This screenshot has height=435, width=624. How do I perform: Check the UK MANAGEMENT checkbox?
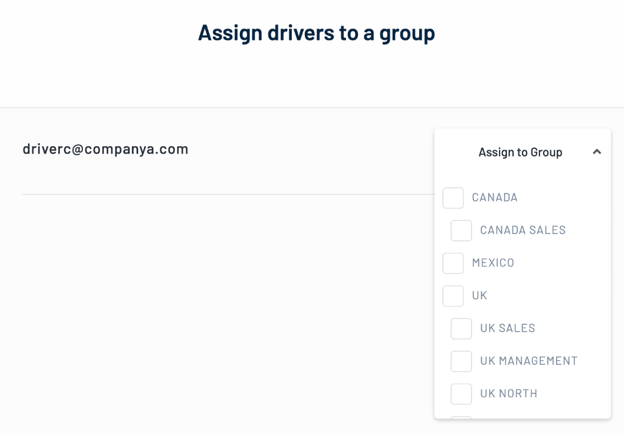[461, 361]
